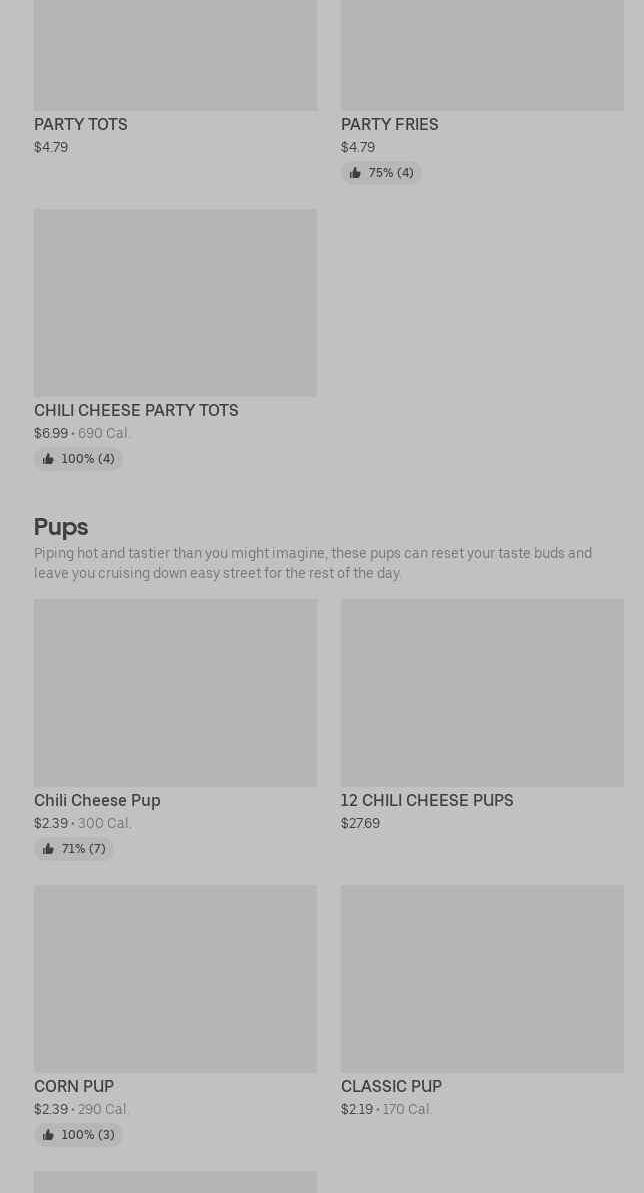
Task: Click the PARTY FRIES item title
Action: (x=389, y=124)
